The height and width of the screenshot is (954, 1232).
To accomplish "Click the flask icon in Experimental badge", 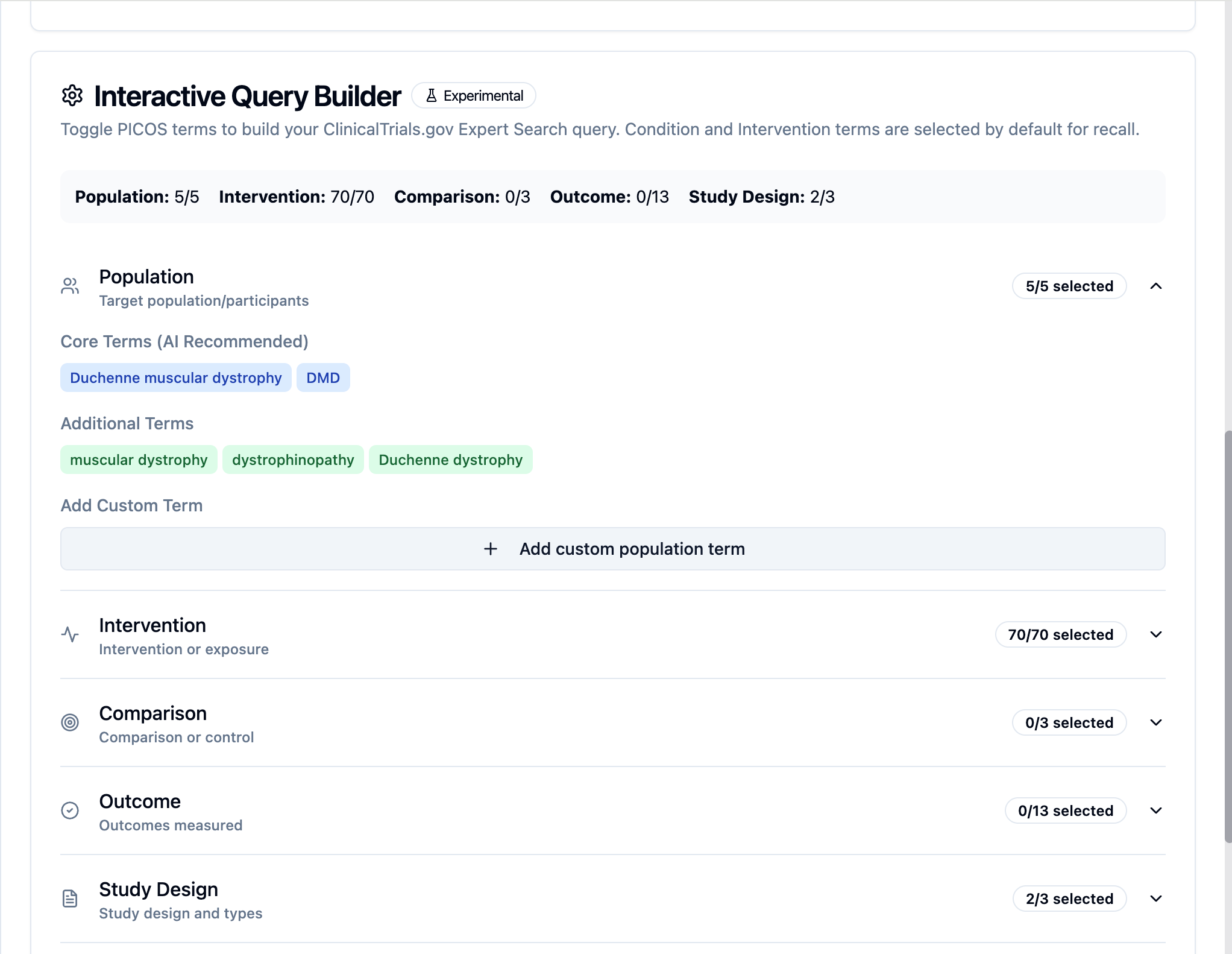I will [432, 96].
